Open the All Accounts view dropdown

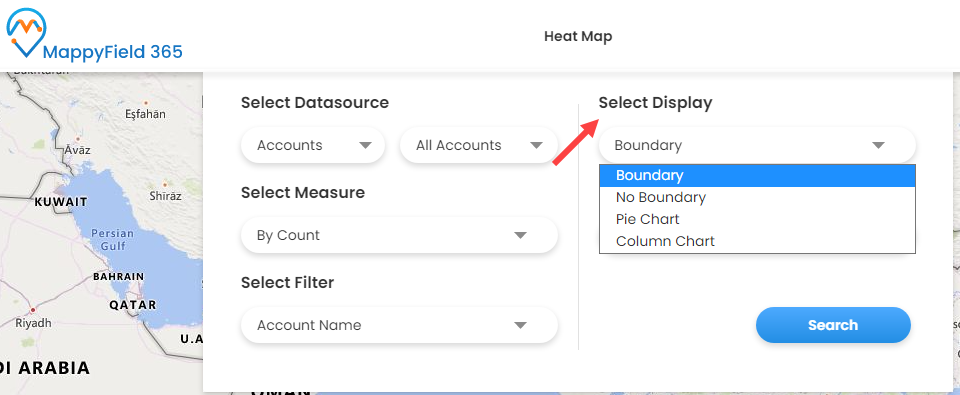click(479, 146)
